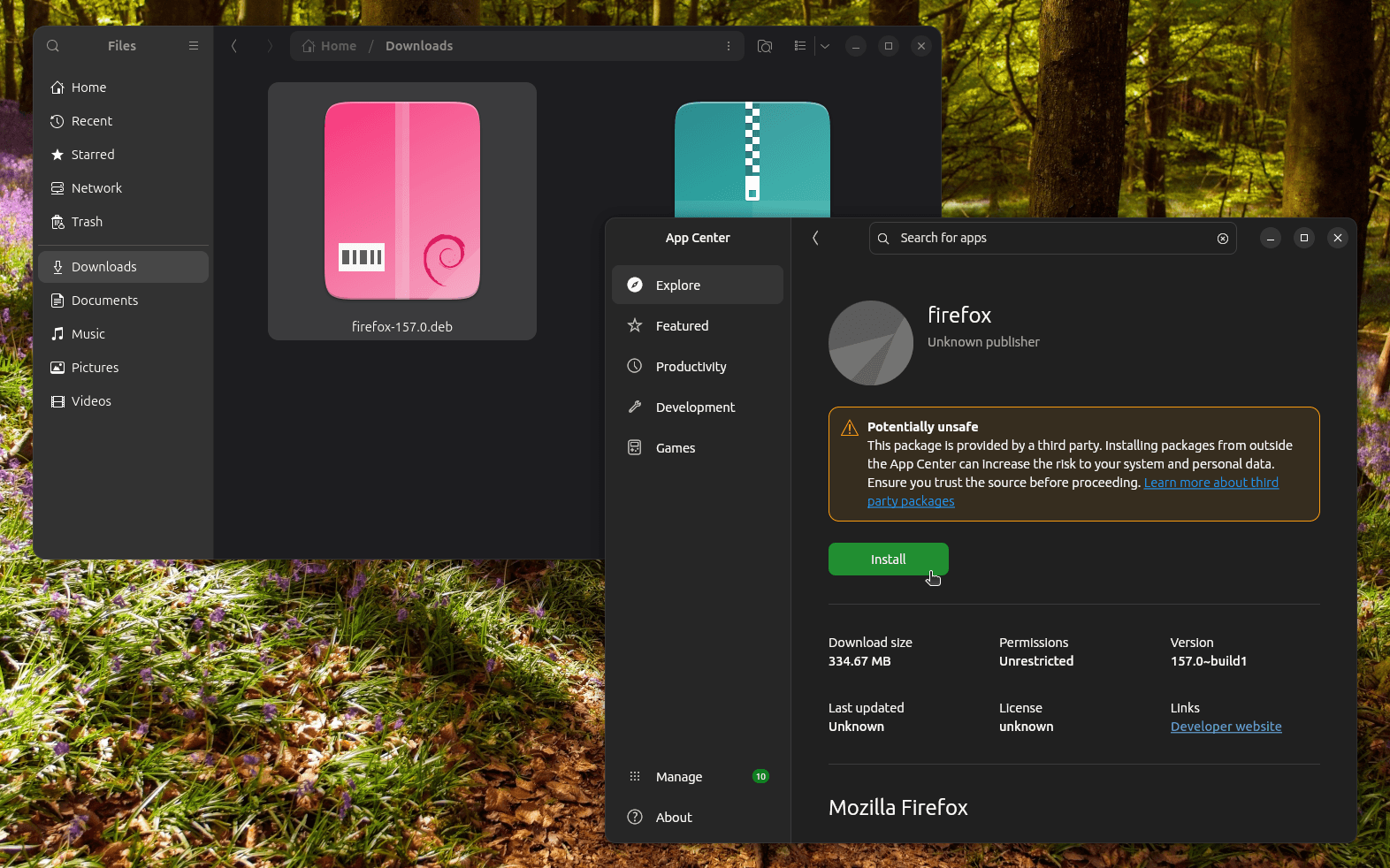
Task: Click the 'Unknown publisher' label
Action: pos(983,342)
